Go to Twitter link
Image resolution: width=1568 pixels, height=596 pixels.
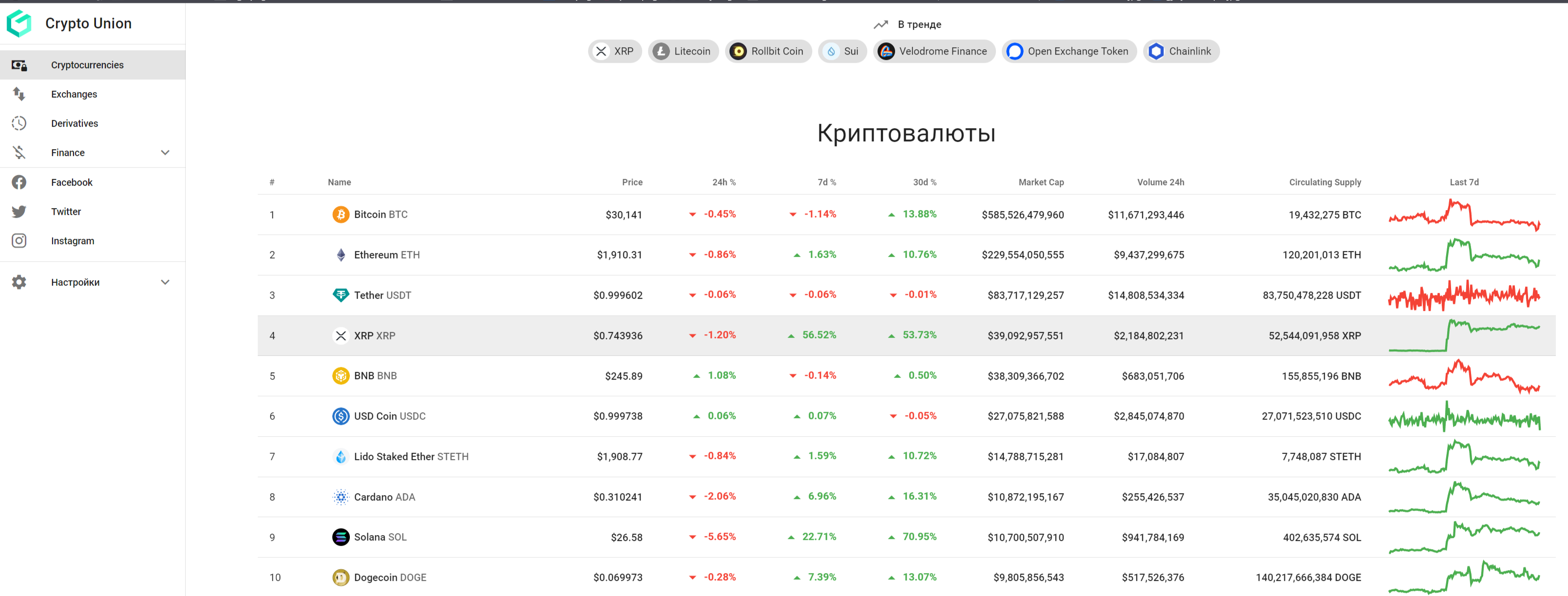[x=93, y=211]
